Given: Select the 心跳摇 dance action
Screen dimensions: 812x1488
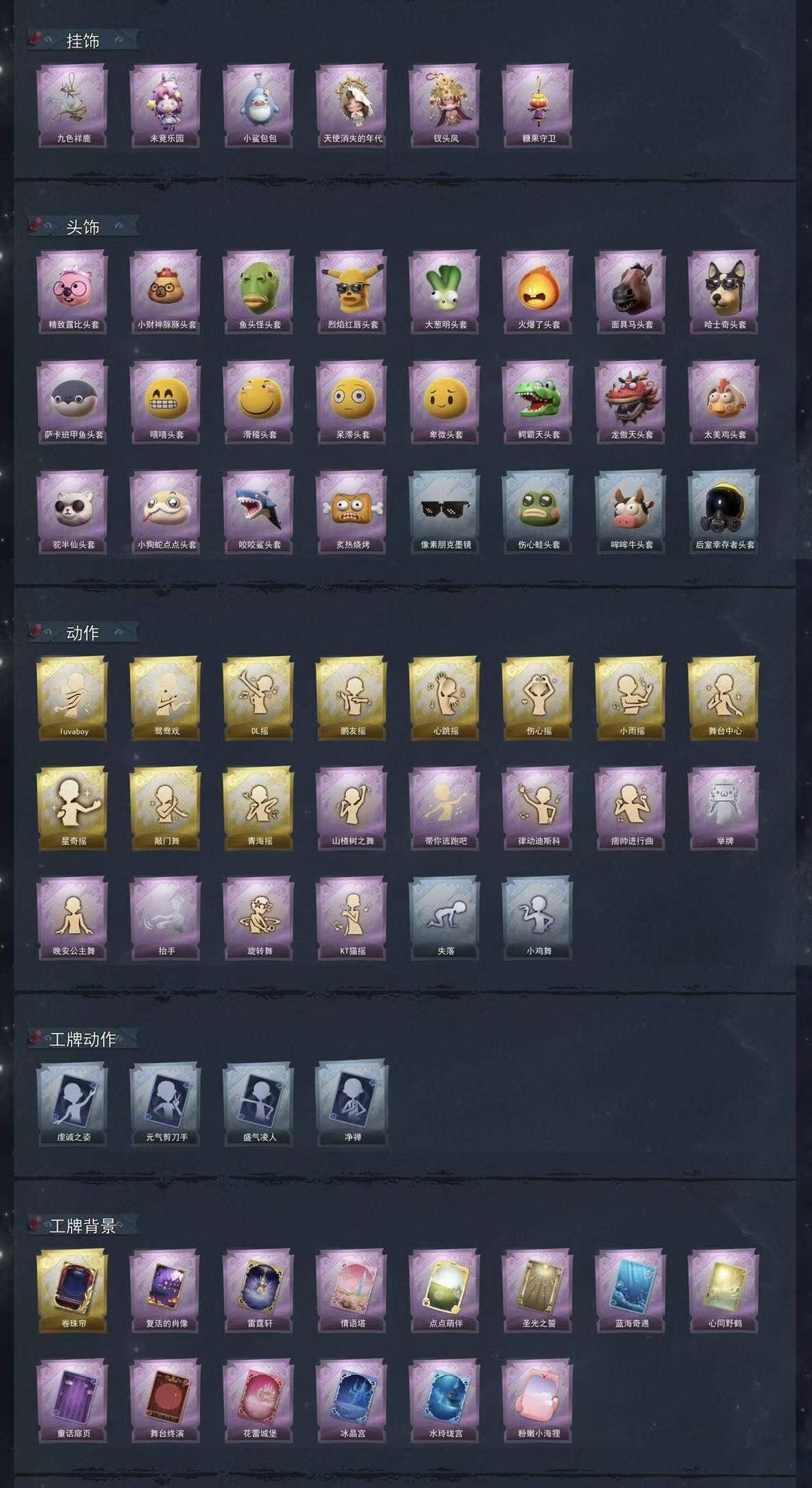Looking at the screenshot, I should pyautogui.click(x=445, y=698).
